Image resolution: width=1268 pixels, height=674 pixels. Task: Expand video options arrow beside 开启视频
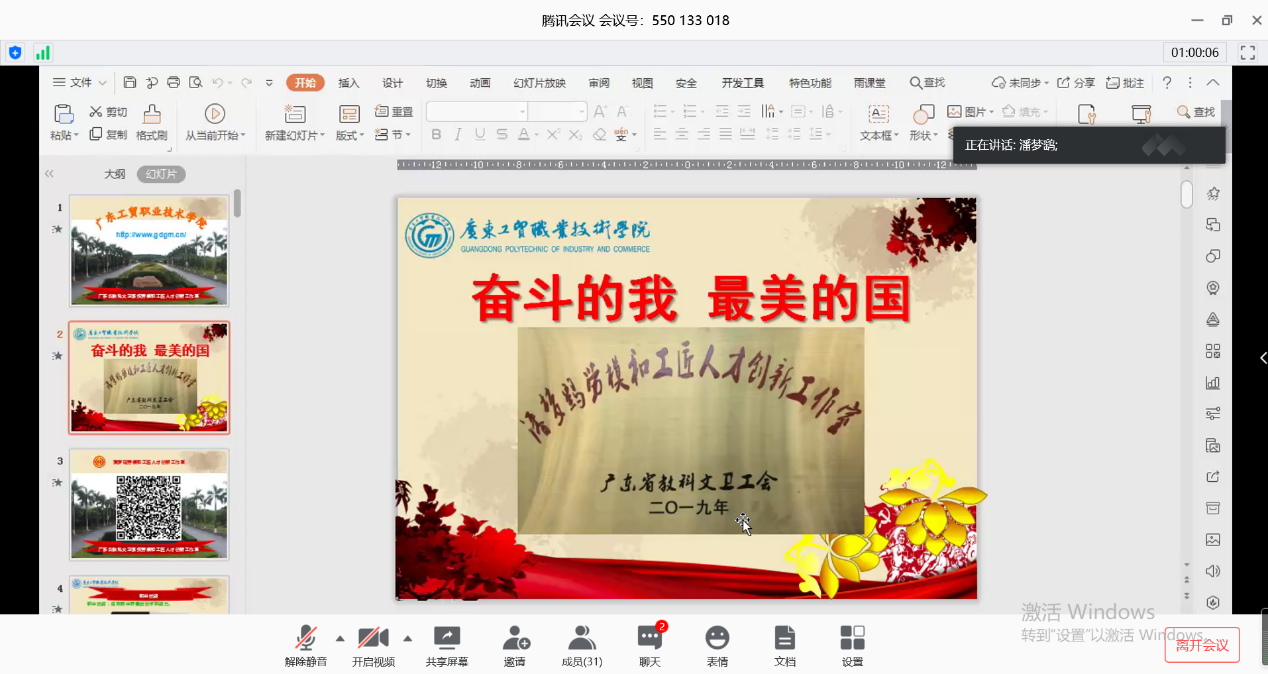[x=407, y=638]
